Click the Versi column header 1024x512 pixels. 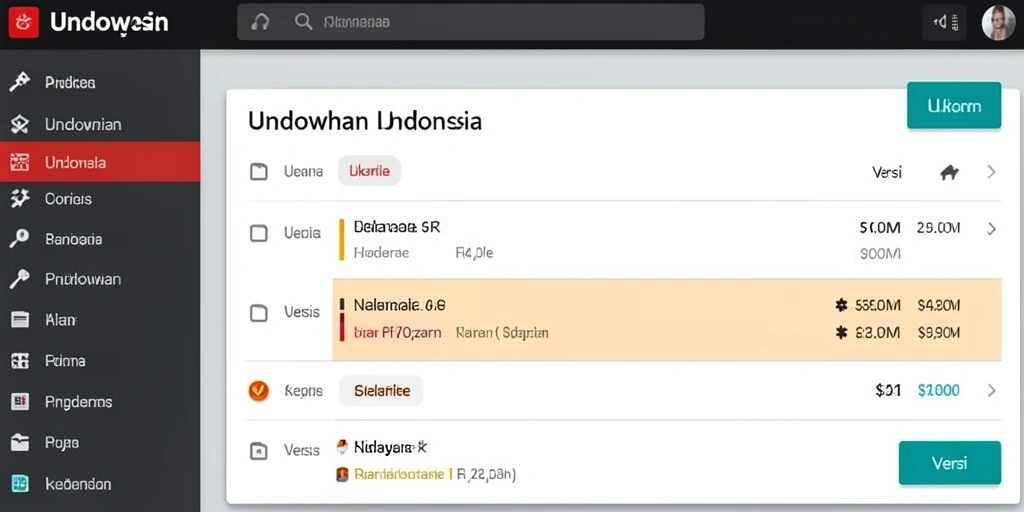(x=887, y=172)
